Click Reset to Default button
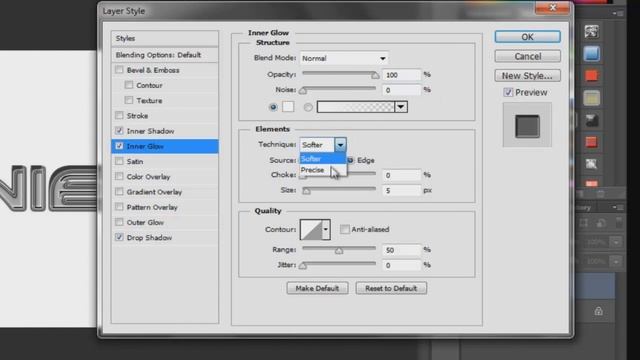Screen dimensions: 640x360 [391, 288]
